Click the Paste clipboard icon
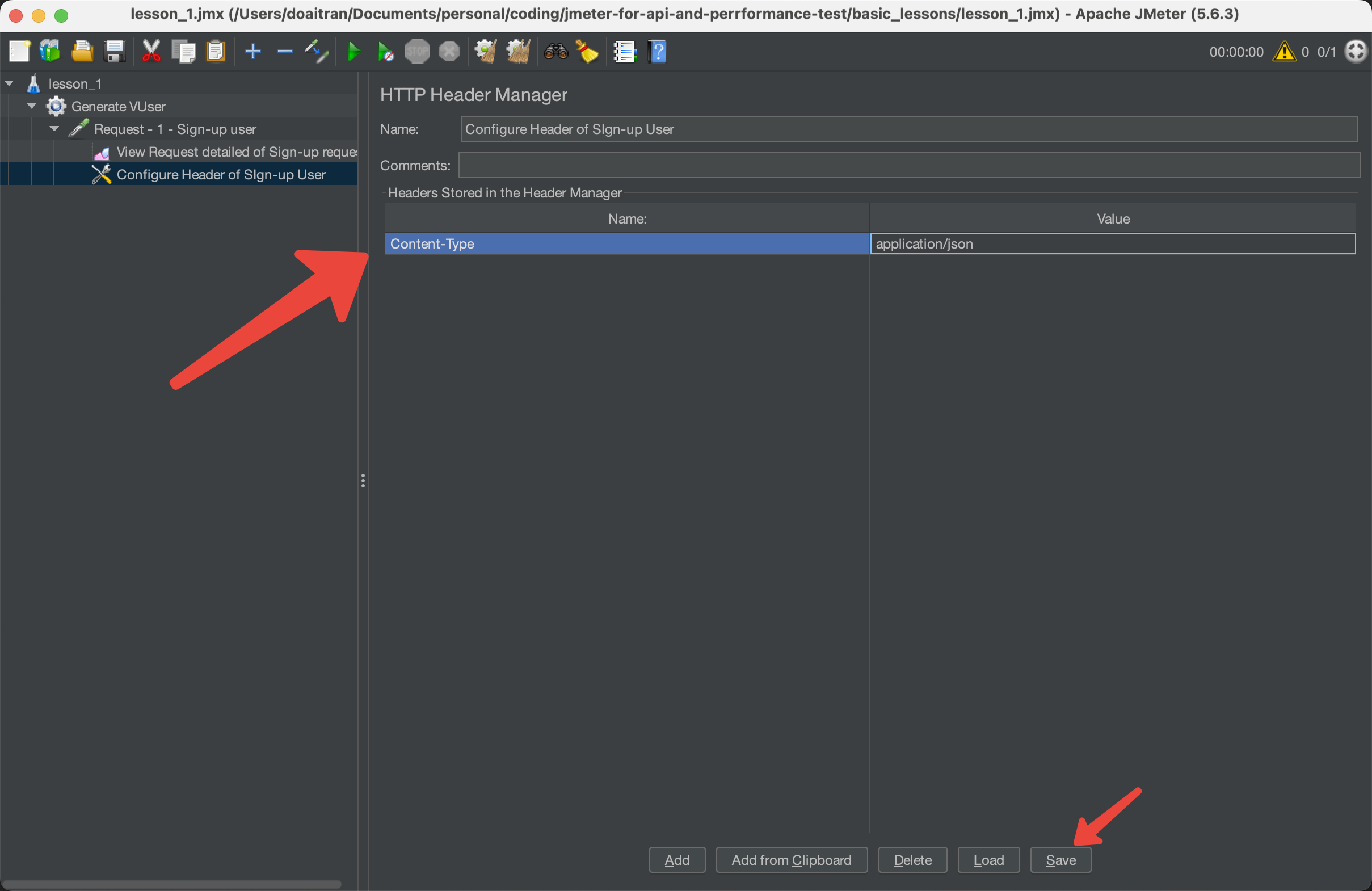Image resolution: width=1372 pixels, height=891 pixels. 216,52
